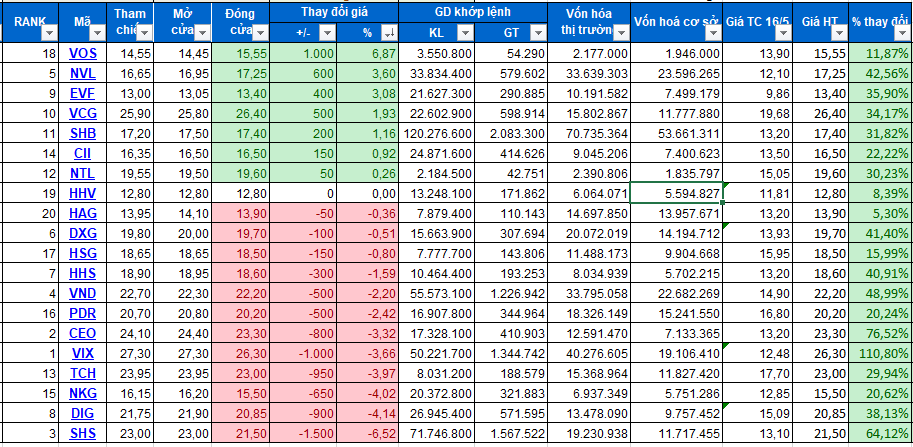The width and height of the screenshot is (913, 447).
Task: Select rank cell 18 for VOS
Action: 30,54
